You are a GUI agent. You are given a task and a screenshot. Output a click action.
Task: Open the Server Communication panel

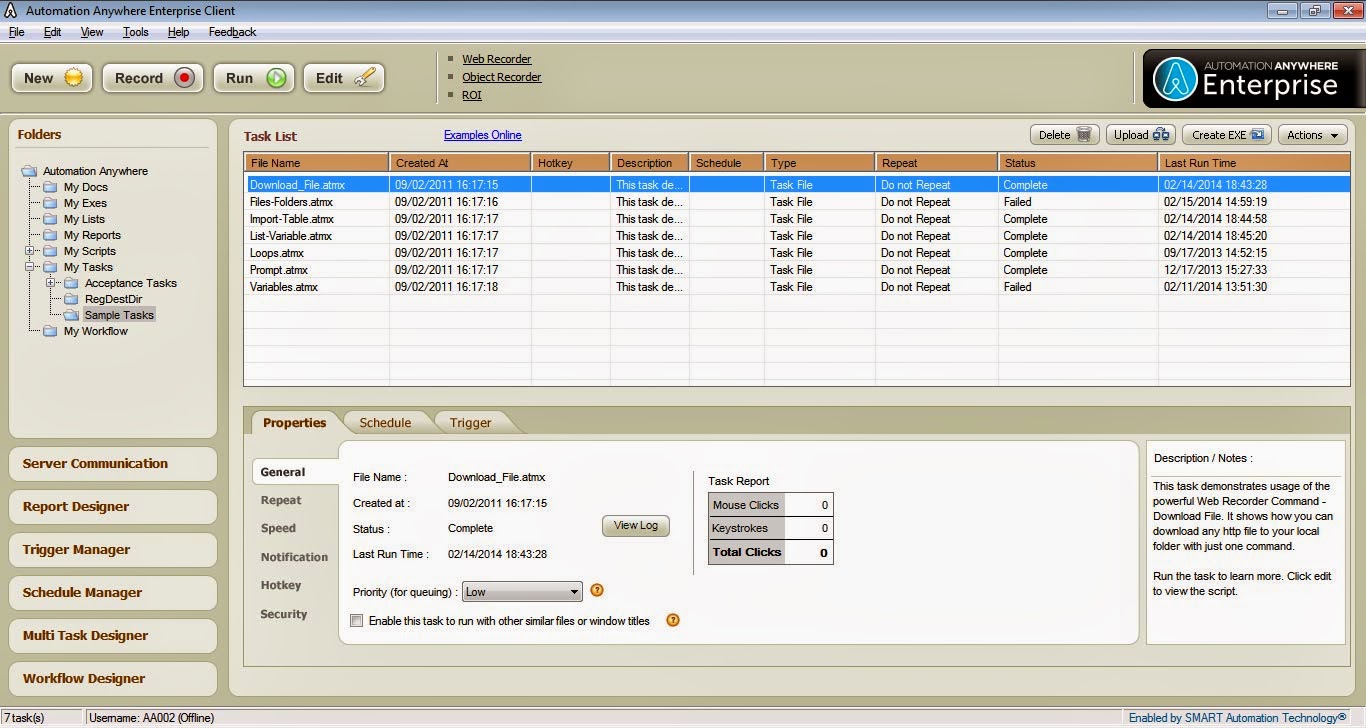(113, 464)
